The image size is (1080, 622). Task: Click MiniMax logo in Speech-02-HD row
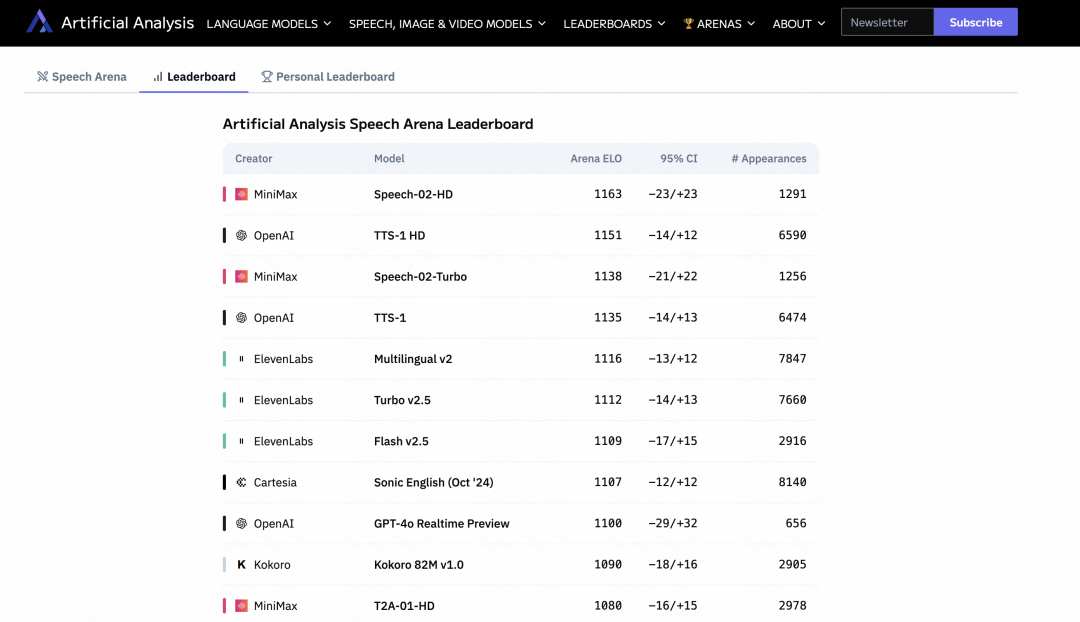pyautogui.click(x=241, y=194)
